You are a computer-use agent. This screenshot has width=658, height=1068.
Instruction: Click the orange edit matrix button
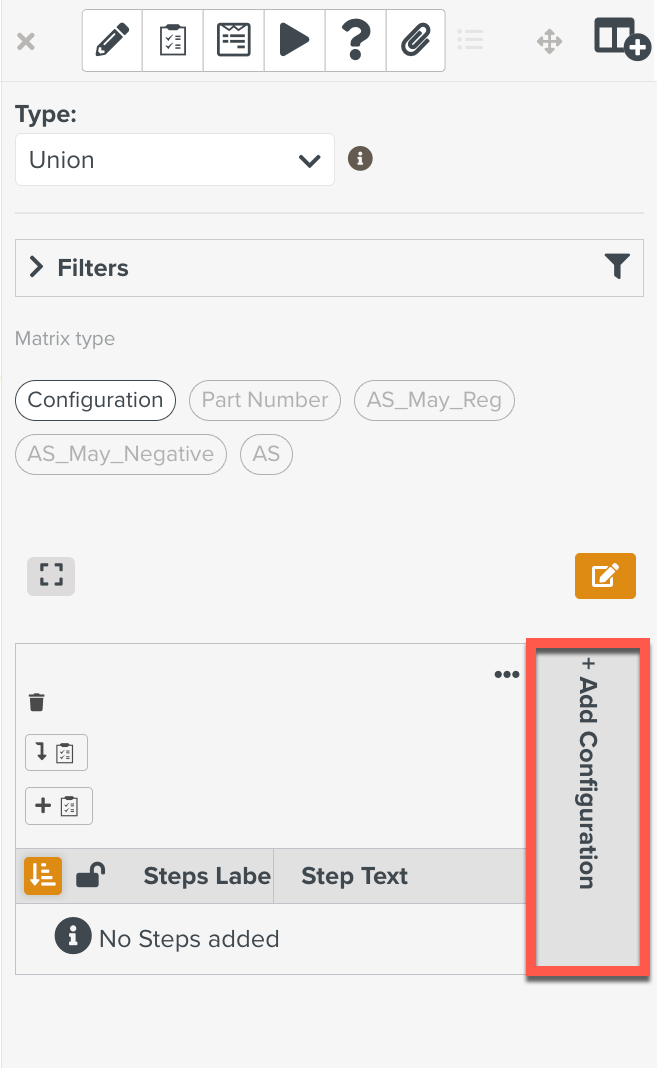605,576
